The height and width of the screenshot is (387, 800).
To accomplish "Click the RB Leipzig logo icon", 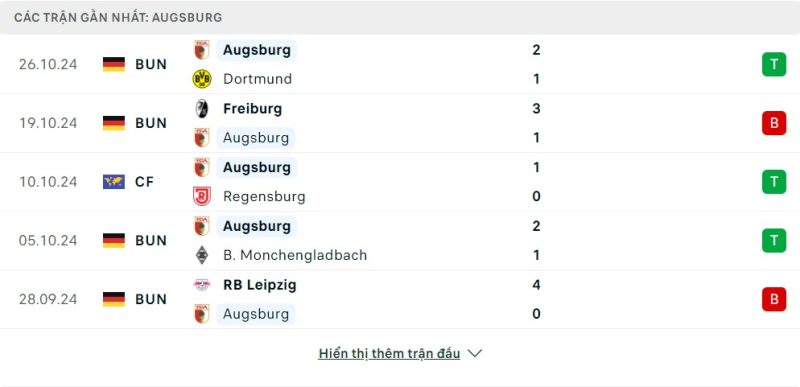I will tap(202, 285).
